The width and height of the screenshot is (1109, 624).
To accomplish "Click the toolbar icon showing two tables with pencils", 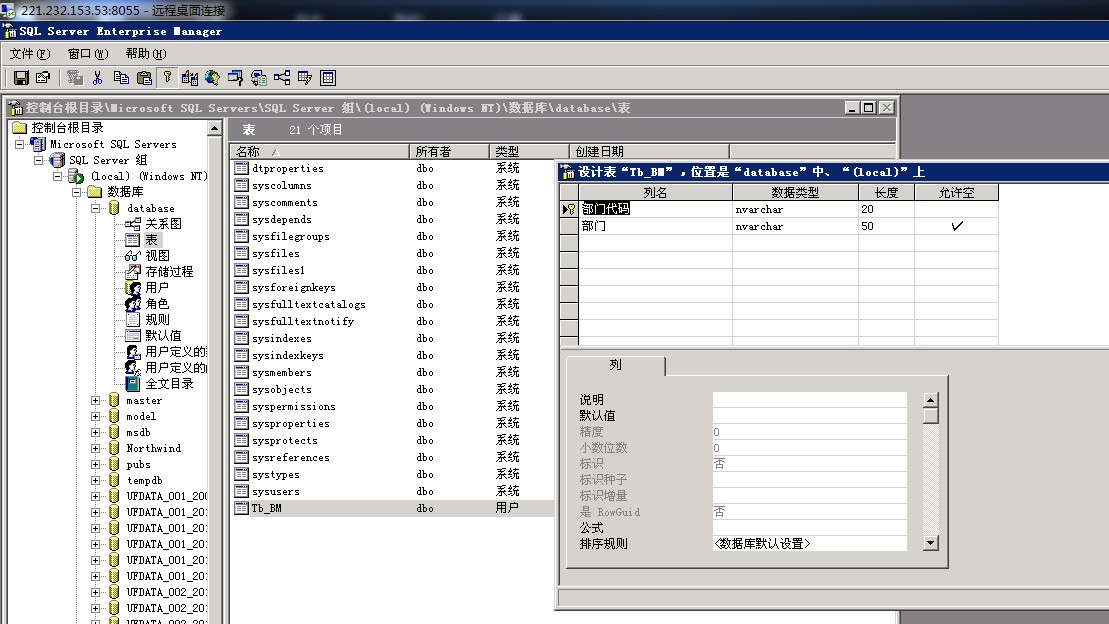I will click(190, 78).
